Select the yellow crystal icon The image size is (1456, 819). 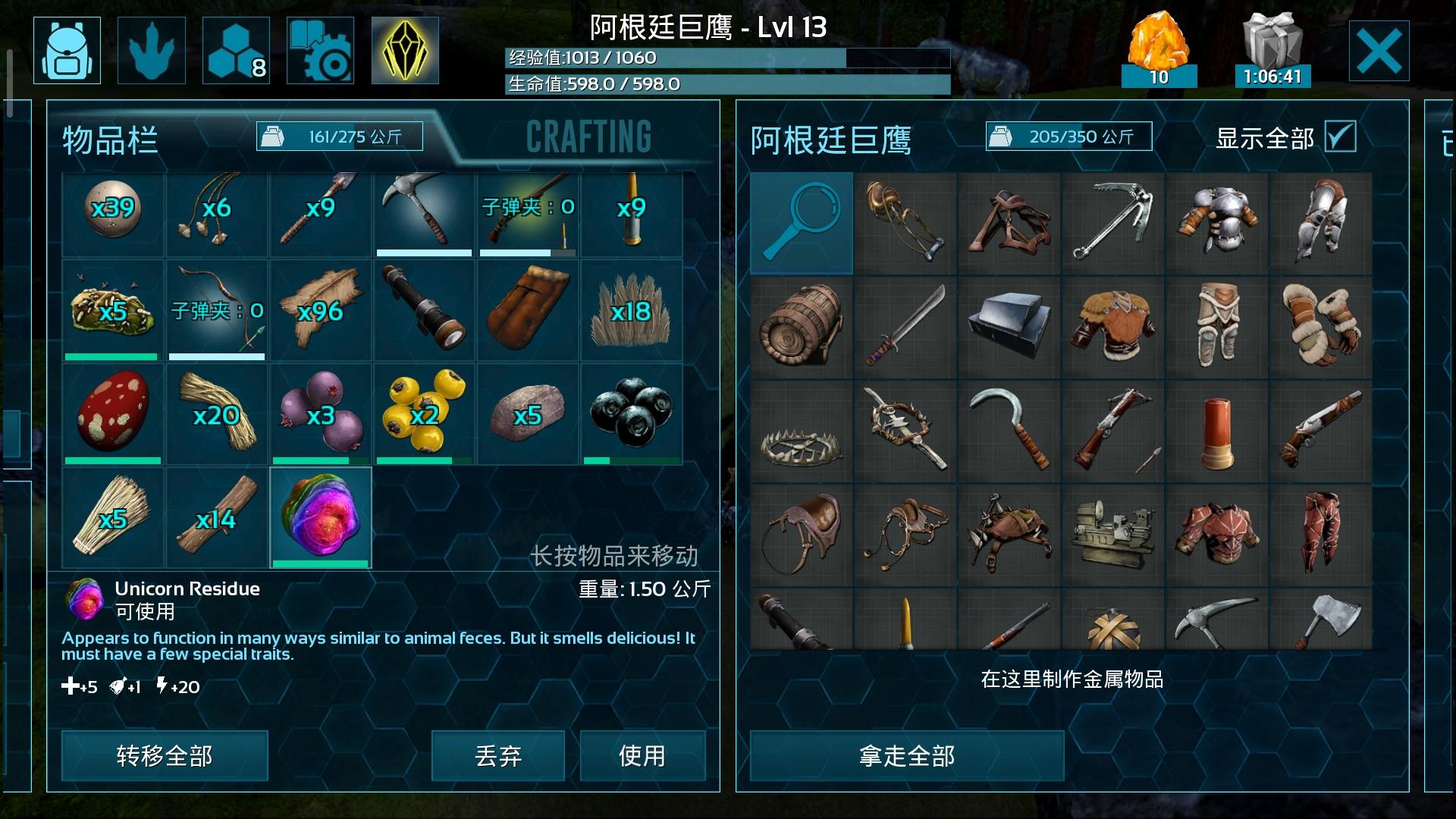[405, 50]
